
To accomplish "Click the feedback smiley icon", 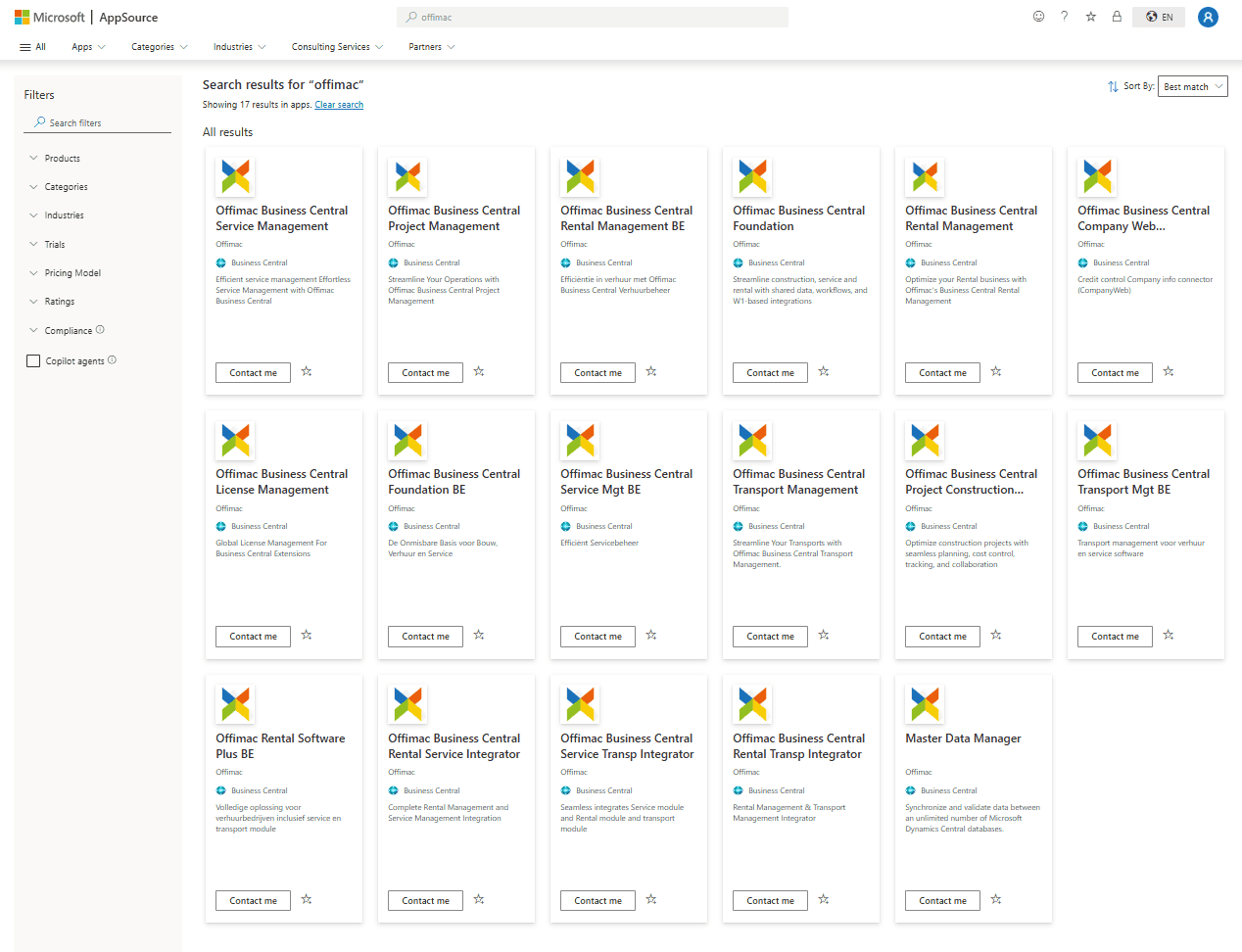I will [x=1038, y=17].
